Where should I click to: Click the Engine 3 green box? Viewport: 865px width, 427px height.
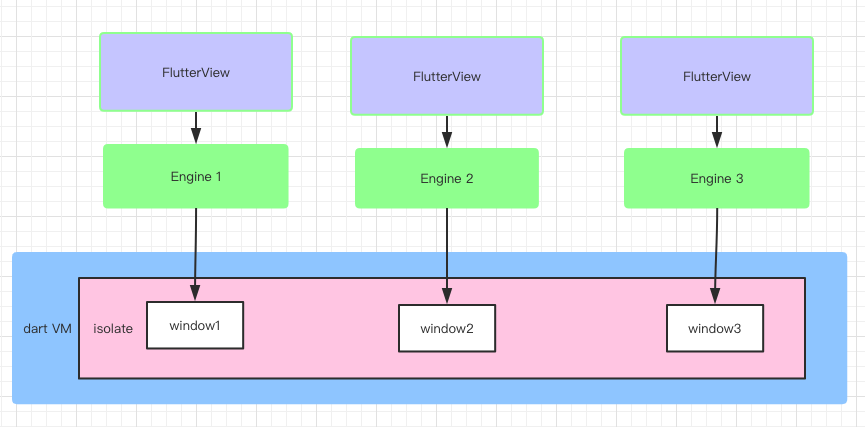[x=717, y=178]
